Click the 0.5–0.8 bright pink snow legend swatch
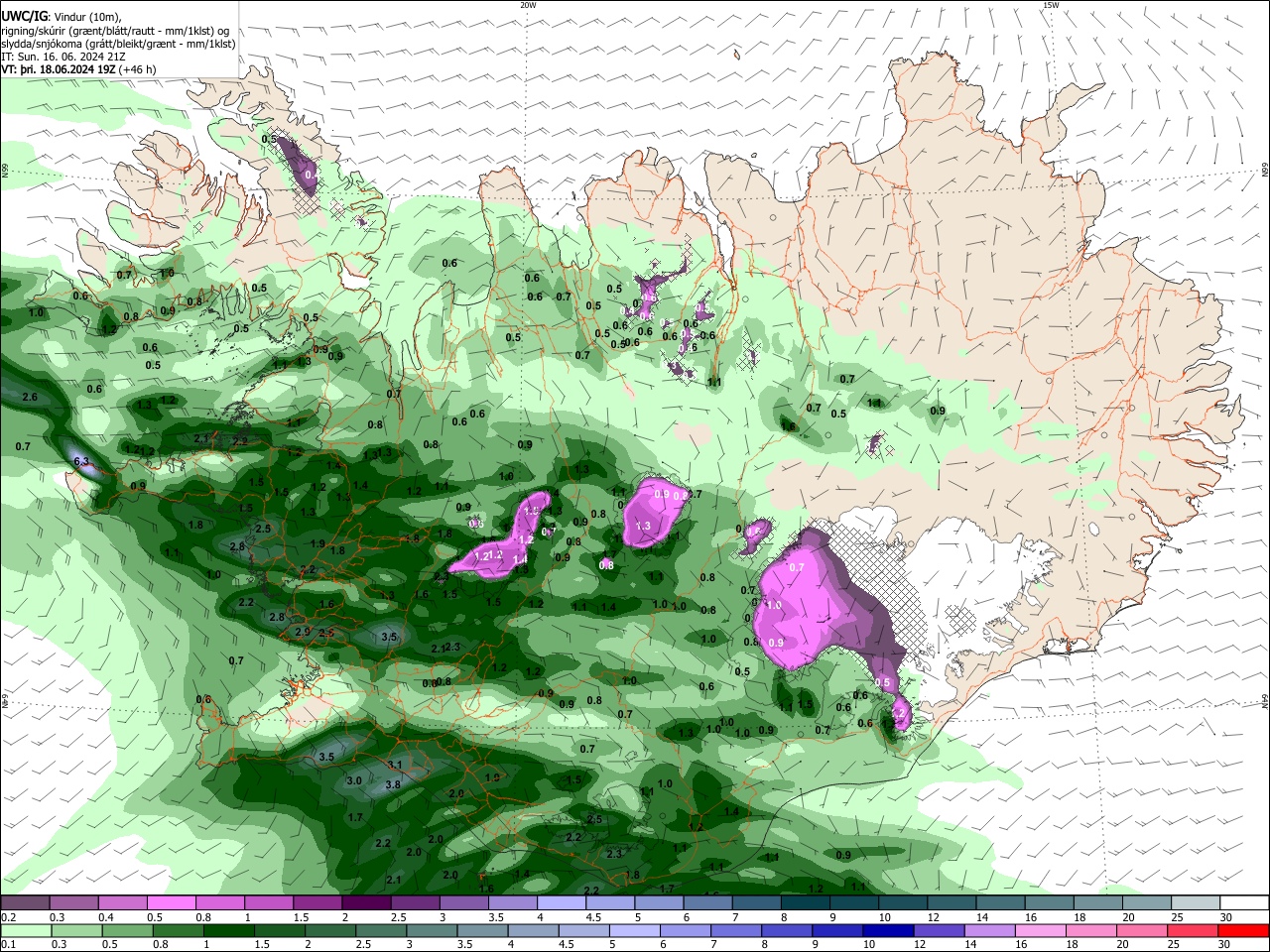The width and height of the screenshot is (1270, 952). [x=171, y=903]
